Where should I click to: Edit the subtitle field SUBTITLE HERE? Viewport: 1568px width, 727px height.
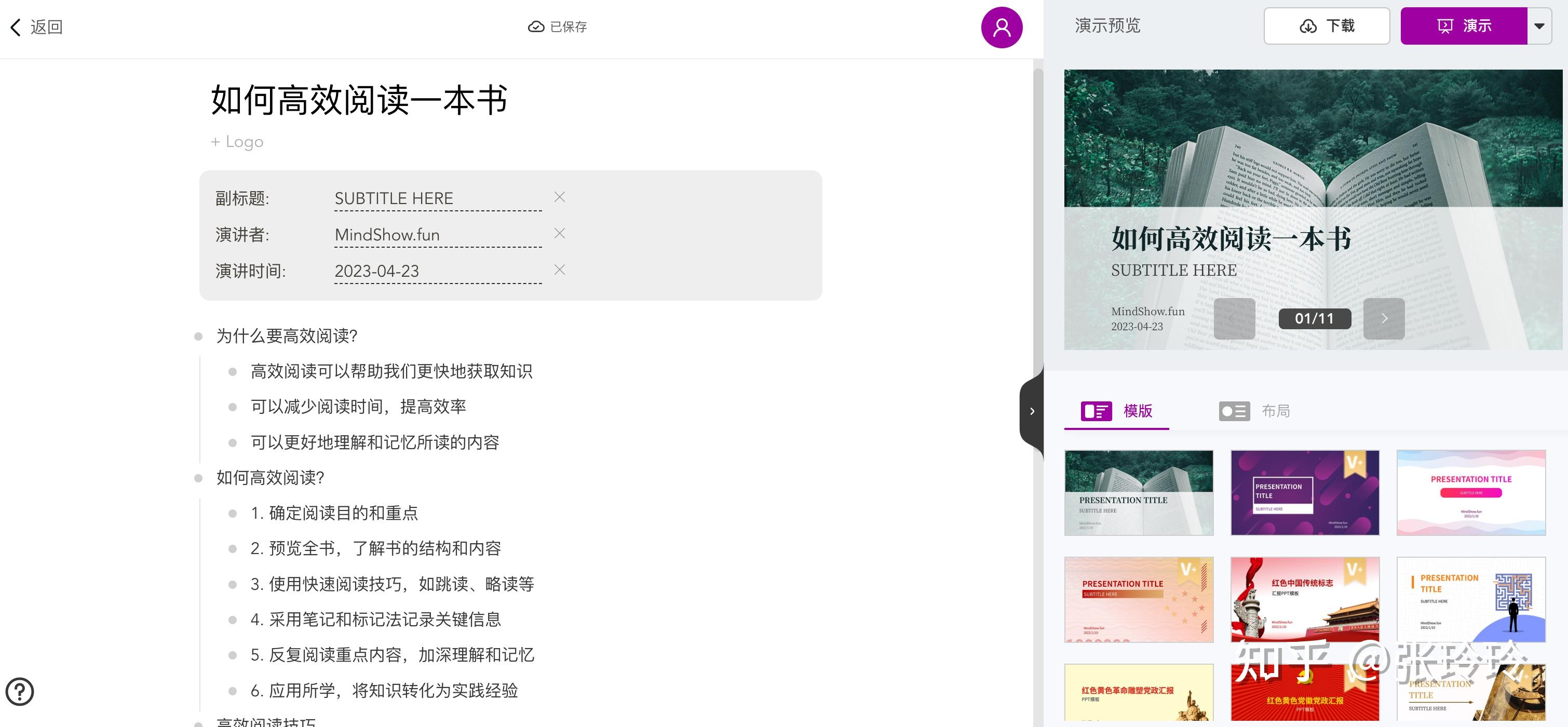click(x=438, y=198)
